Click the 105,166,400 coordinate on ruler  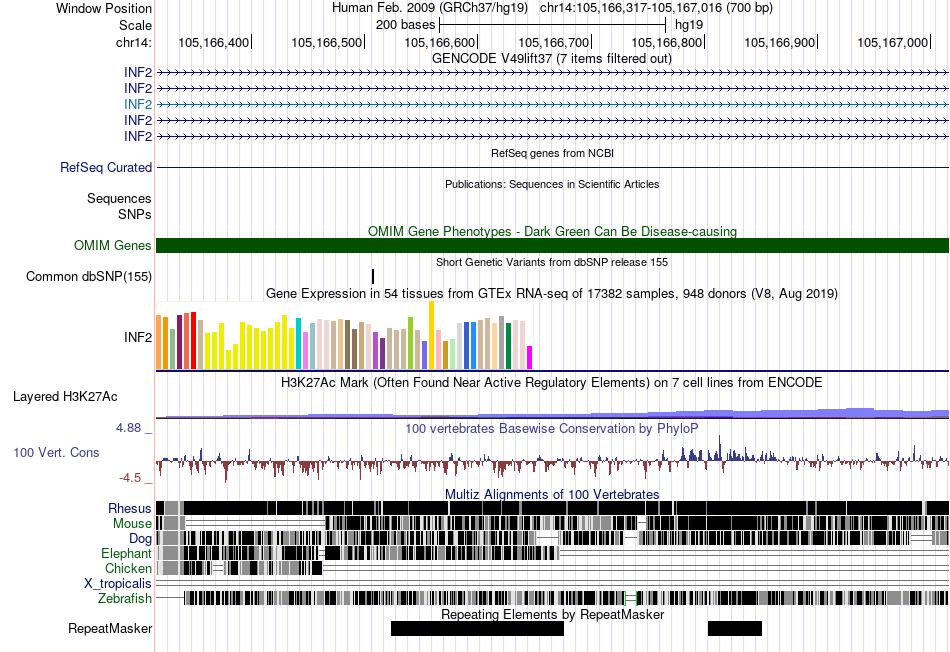click(x=213, y=42)
